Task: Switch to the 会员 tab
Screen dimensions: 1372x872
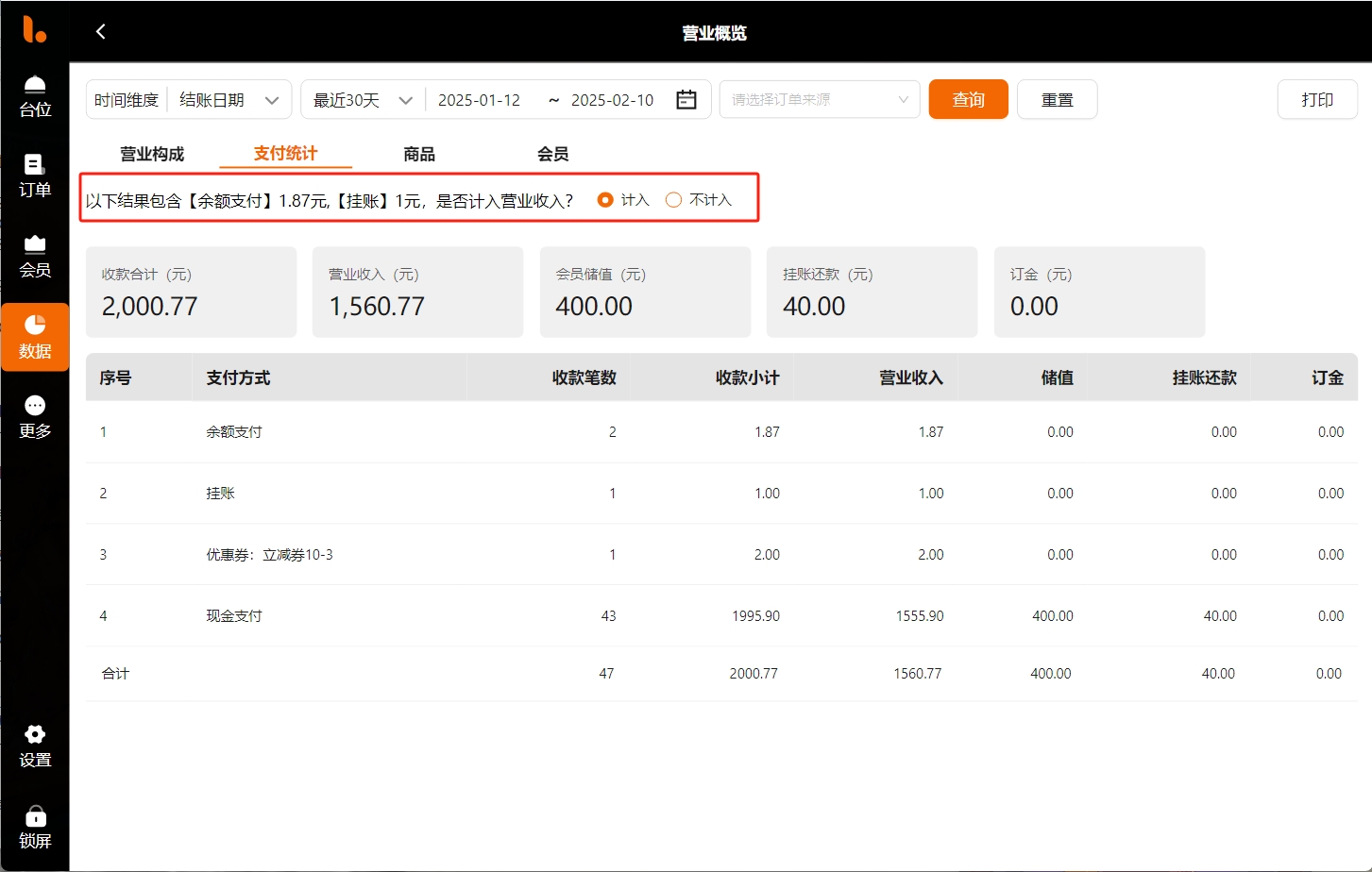Action: [552, 154]
